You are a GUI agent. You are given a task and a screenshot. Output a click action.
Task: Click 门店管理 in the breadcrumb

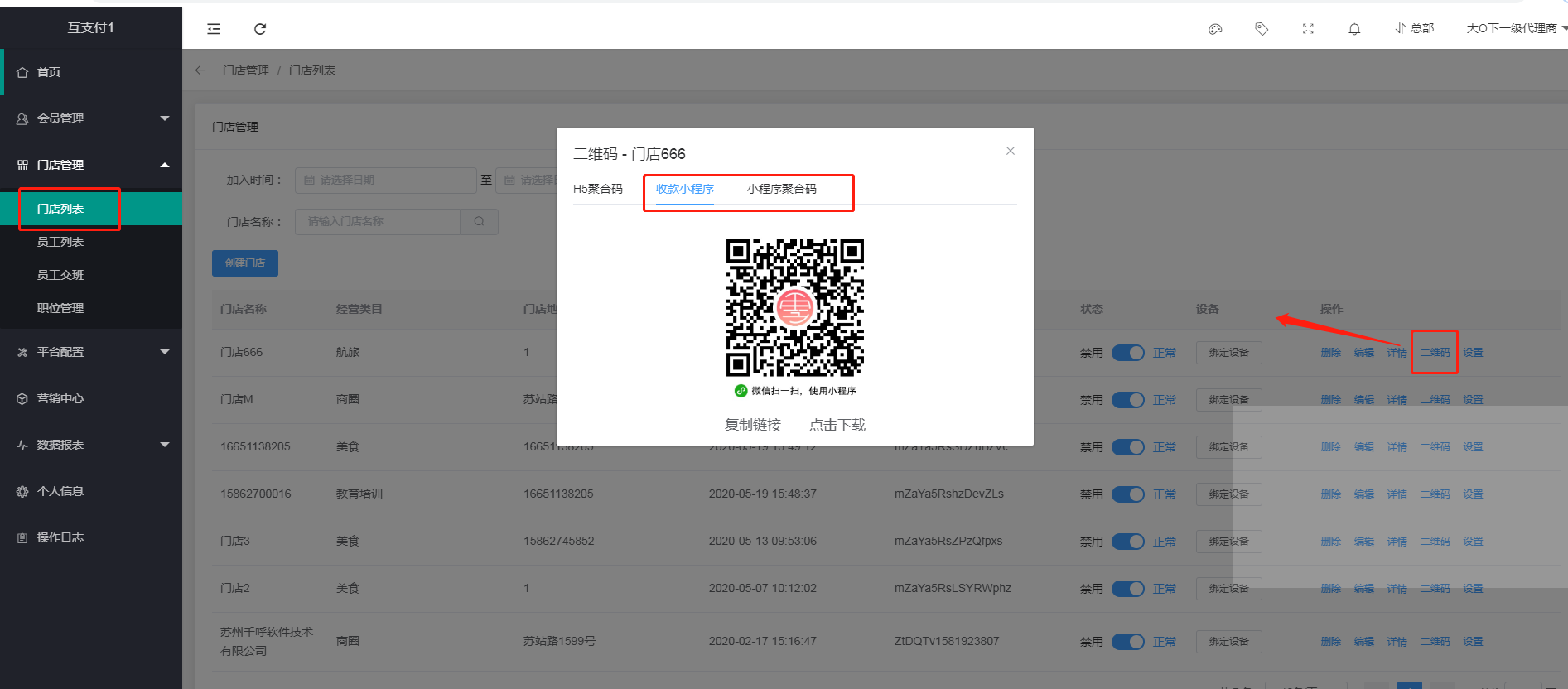click(246, 70)
